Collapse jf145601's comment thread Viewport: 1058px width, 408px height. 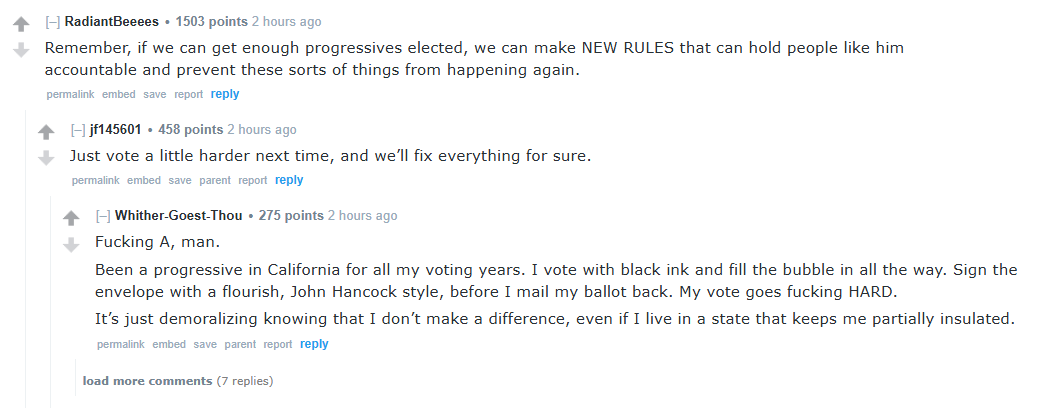click(78, 129)
